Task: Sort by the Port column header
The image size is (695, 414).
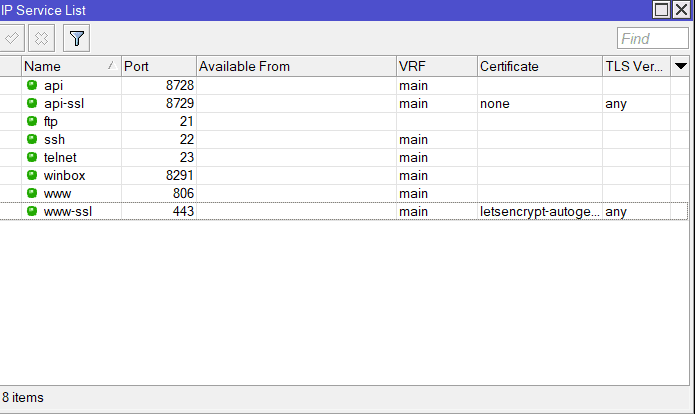Action: 158,66
